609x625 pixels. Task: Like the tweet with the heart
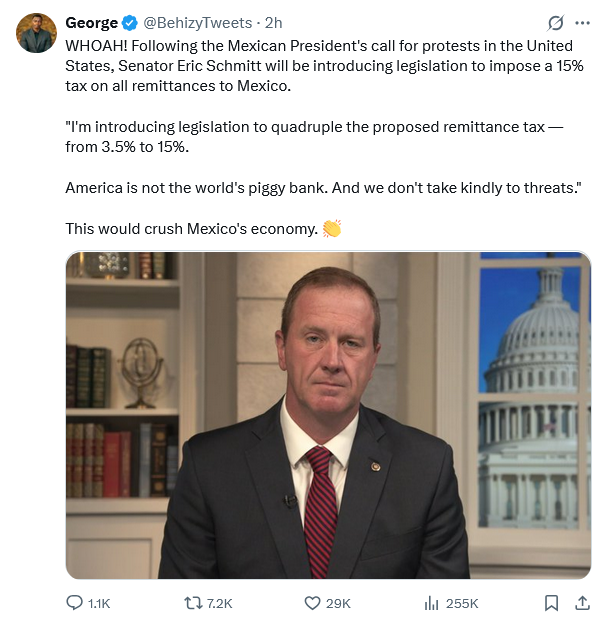313,603
